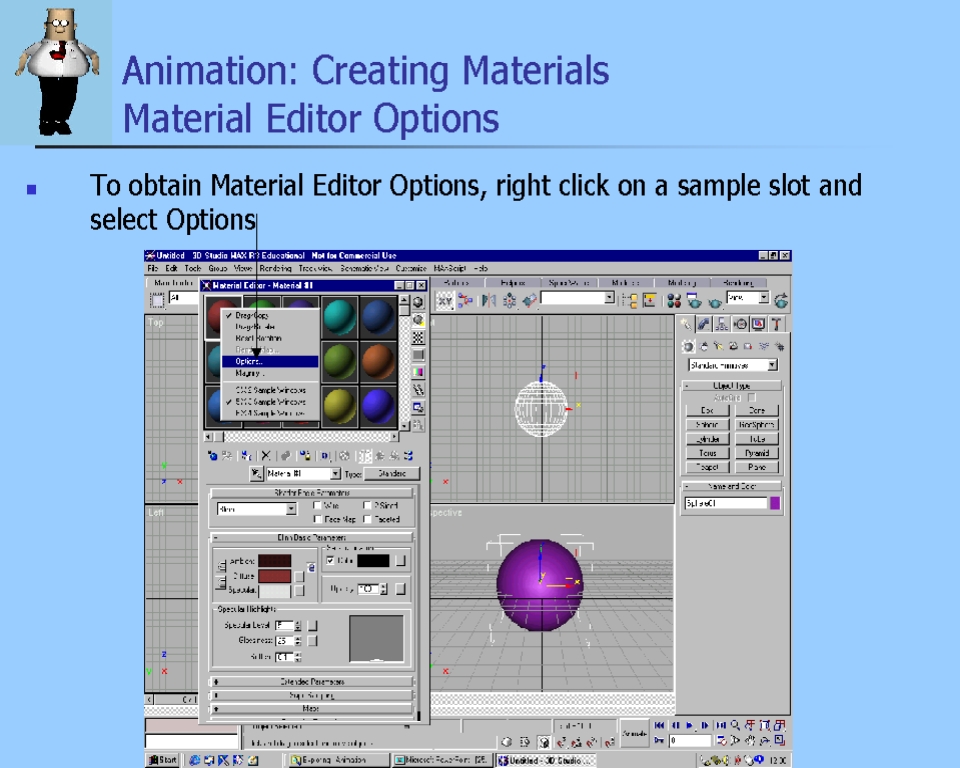Select the Assign Material to Selection icon

tap(246, 456)
